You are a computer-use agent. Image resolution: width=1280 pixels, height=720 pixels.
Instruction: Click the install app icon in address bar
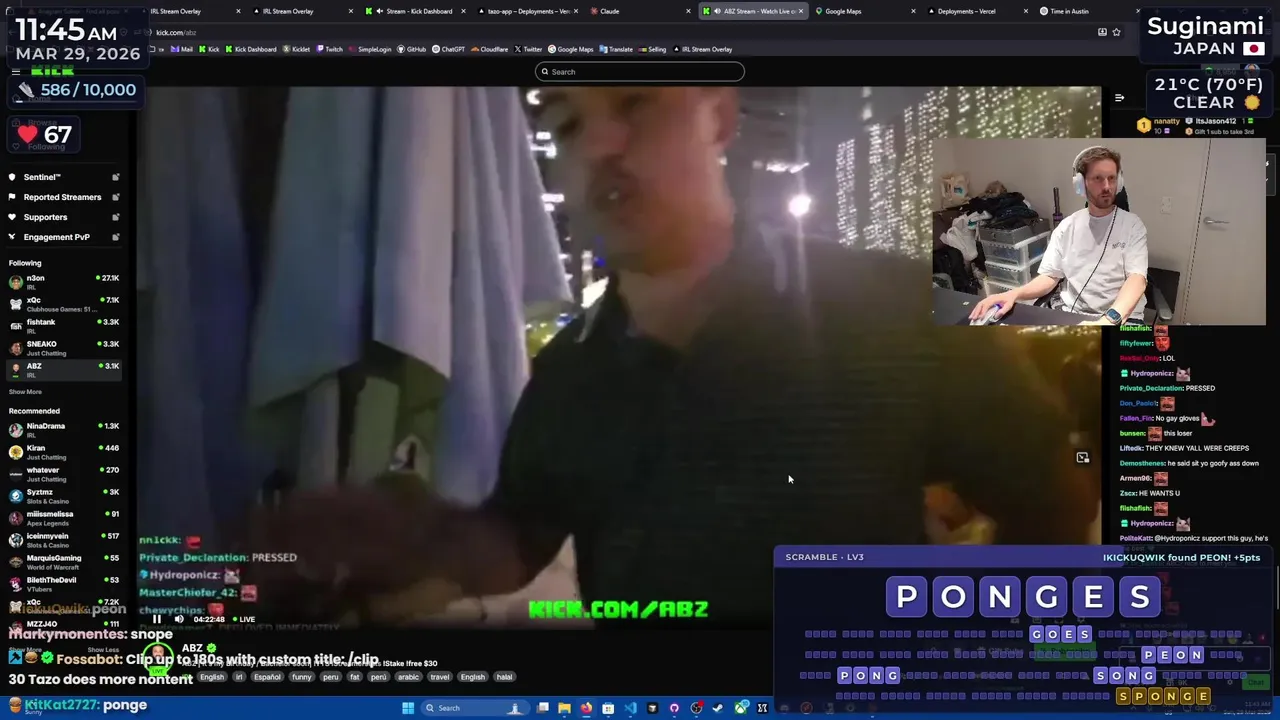click(x=1102, y=32)
